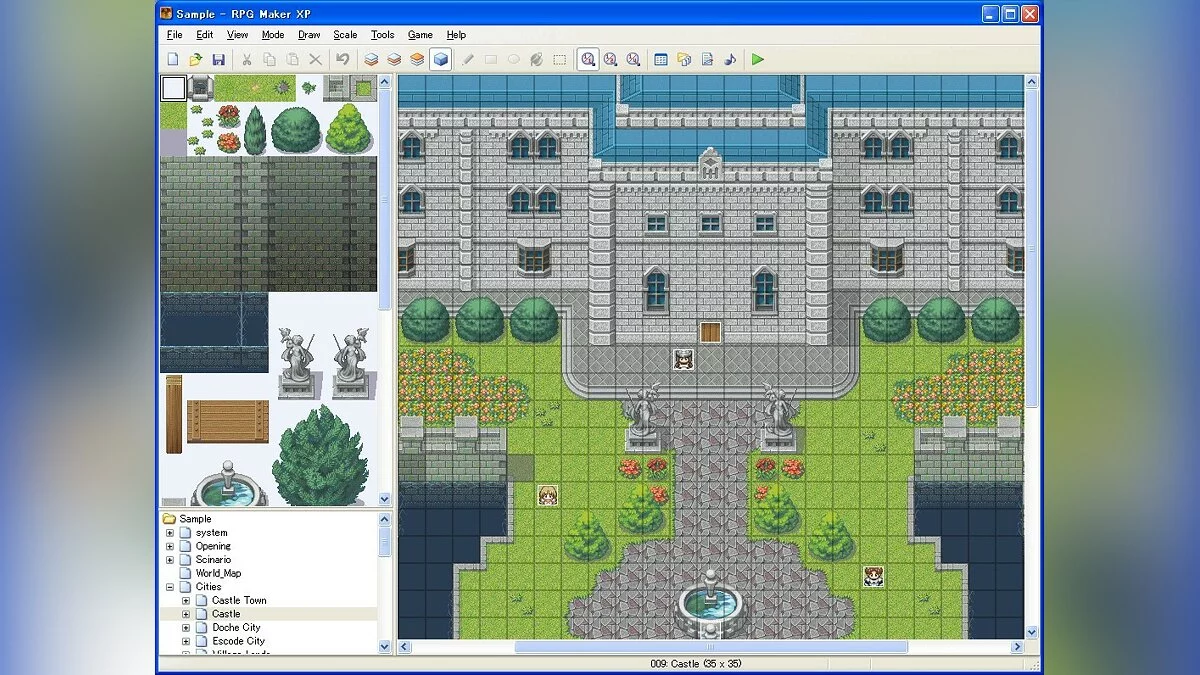
Task: Open the File menu
Action: pos(174,35)
